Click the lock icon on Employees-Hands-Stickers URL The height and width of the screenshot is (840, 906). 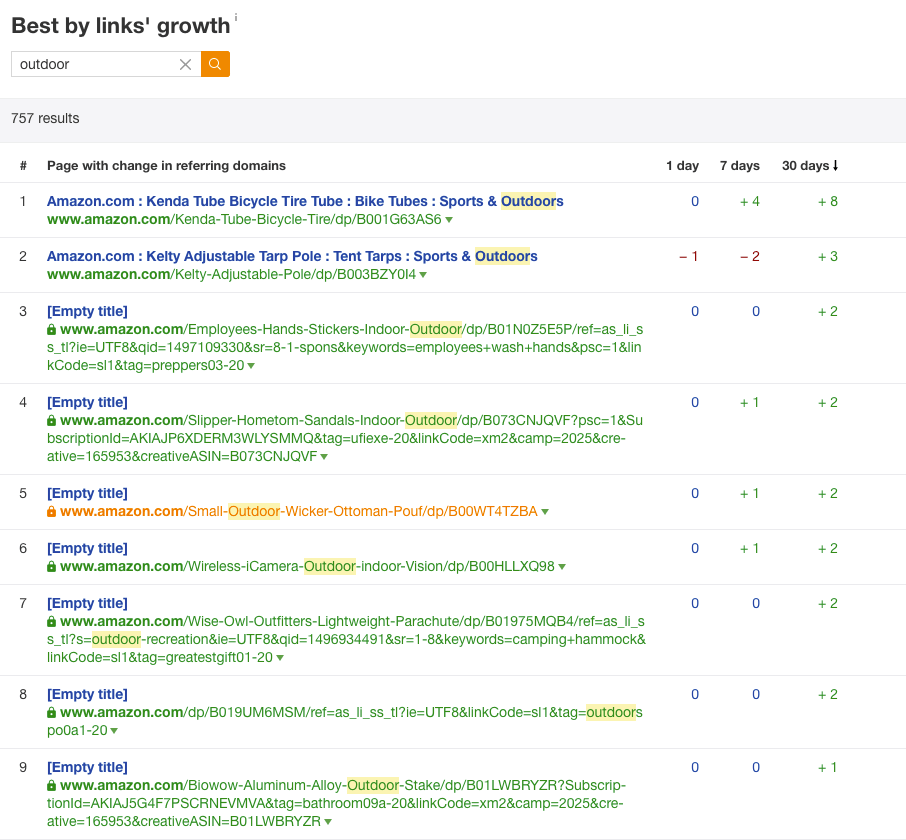tap(51, 329)
